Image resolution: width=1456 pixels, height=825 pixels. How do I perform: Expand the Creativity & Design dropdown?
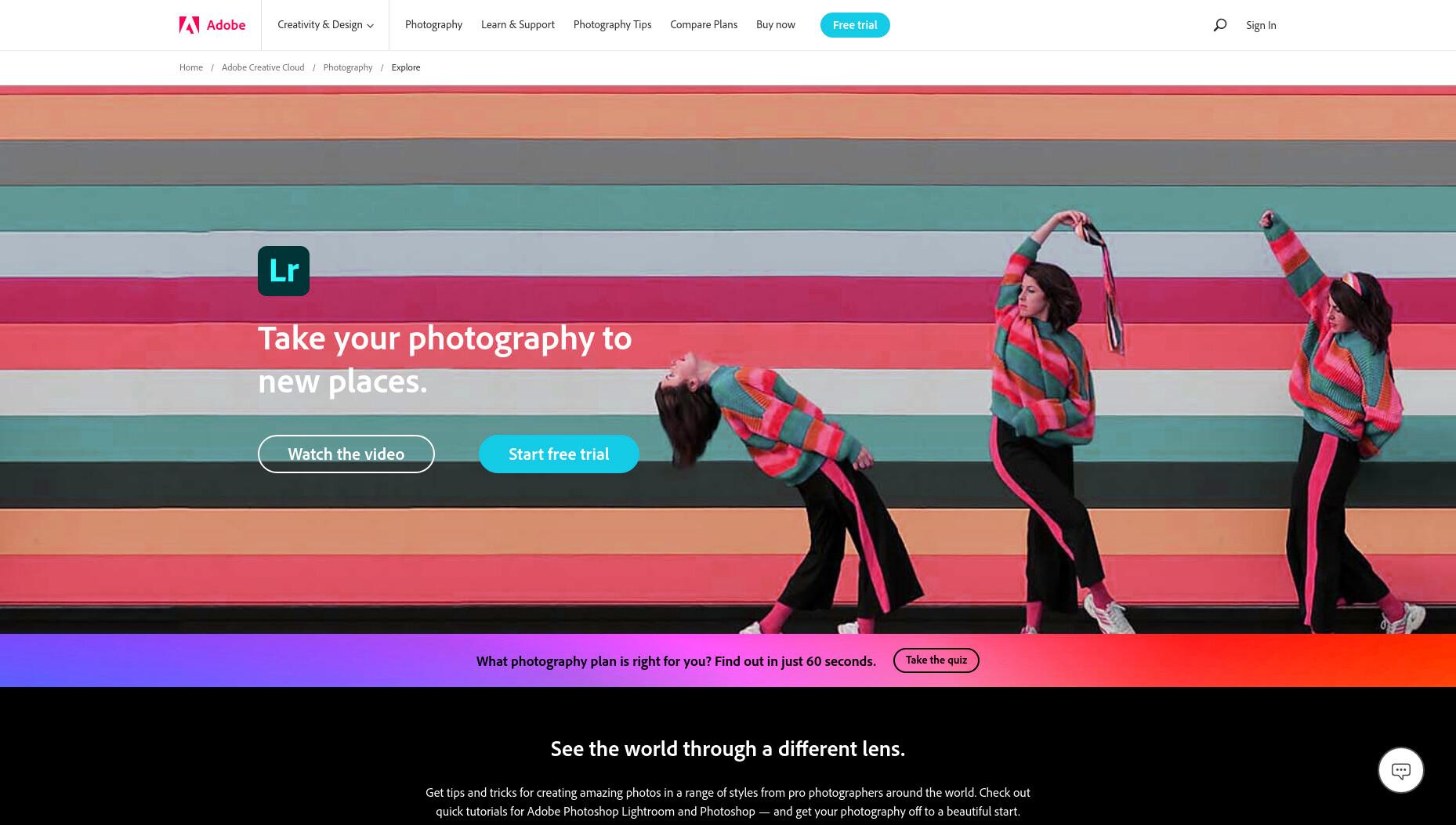(x=325, y=25)
